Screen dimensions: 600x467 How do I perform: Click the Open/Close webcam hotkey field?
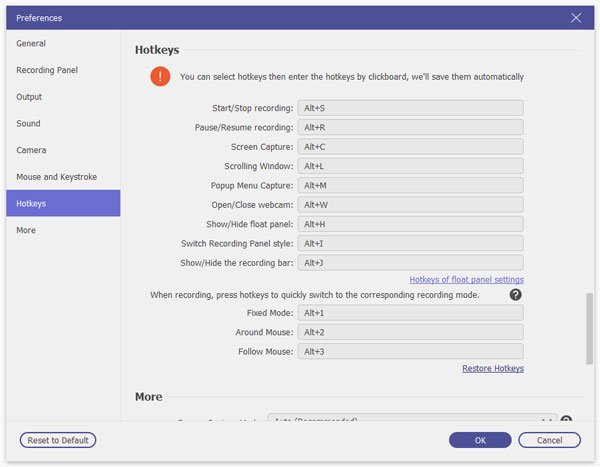[x=410, y=205]
